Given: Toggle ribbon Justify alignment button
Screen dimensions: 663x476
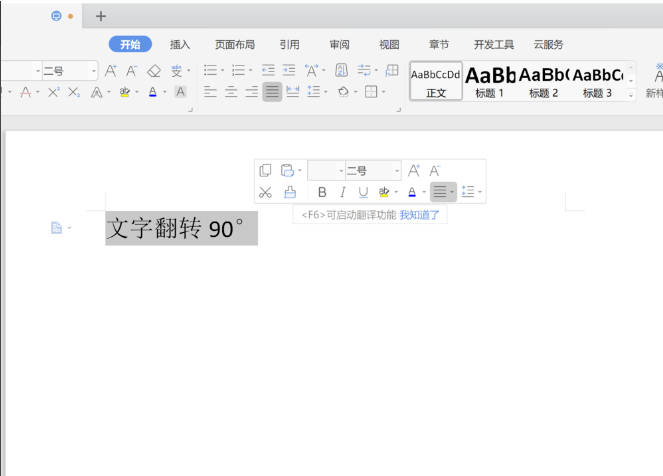Looking at the screenshot, I should tap(272, 91).
